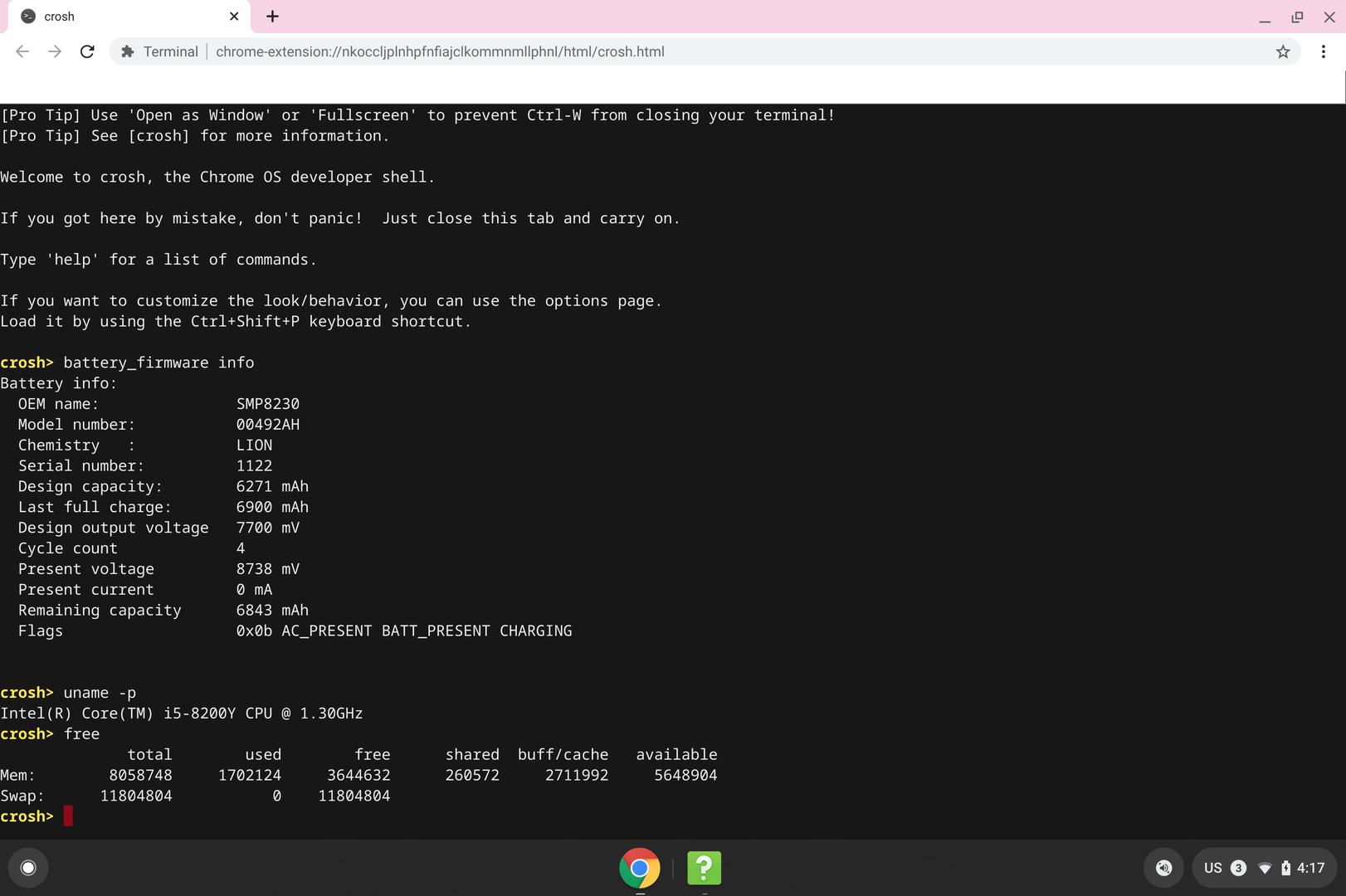Screen dimensions: 1346x896
Task: Click the CHARGING flag text
Action: pyautogui.click(x=536, y=631)
